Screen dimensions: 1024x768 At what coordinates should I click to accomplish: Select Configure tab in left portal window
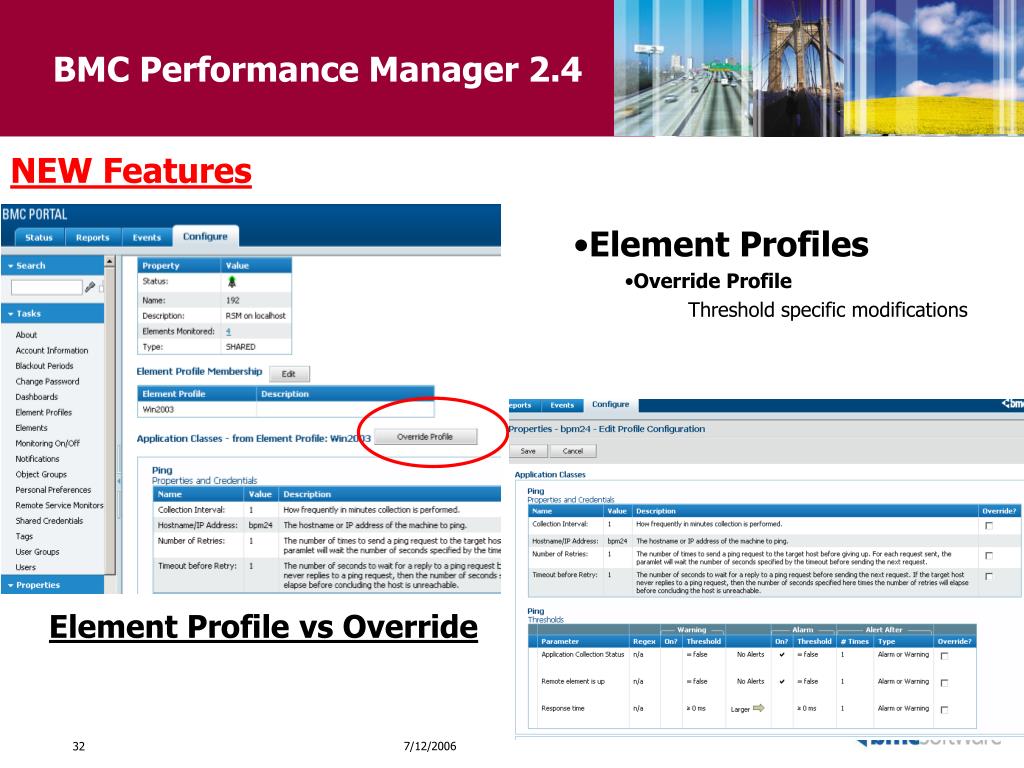[x=205, y=236]
